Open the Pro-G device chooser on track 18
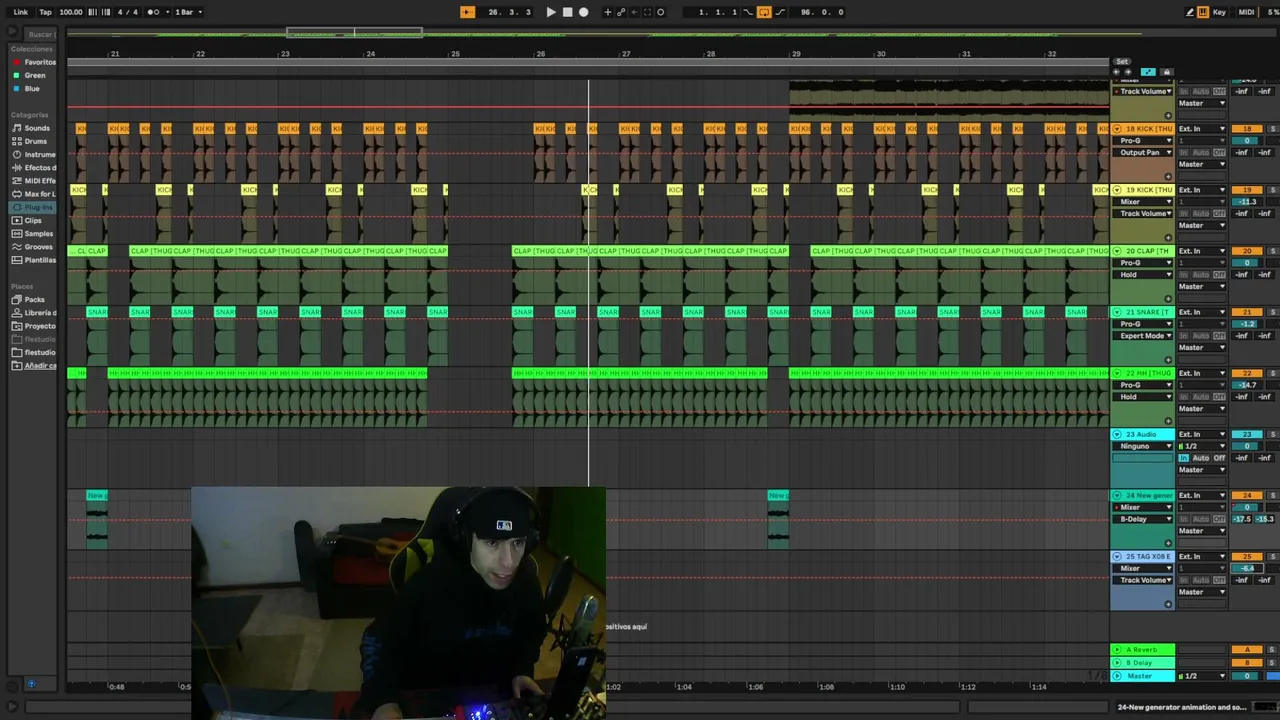 click(x=1144, y=141)
